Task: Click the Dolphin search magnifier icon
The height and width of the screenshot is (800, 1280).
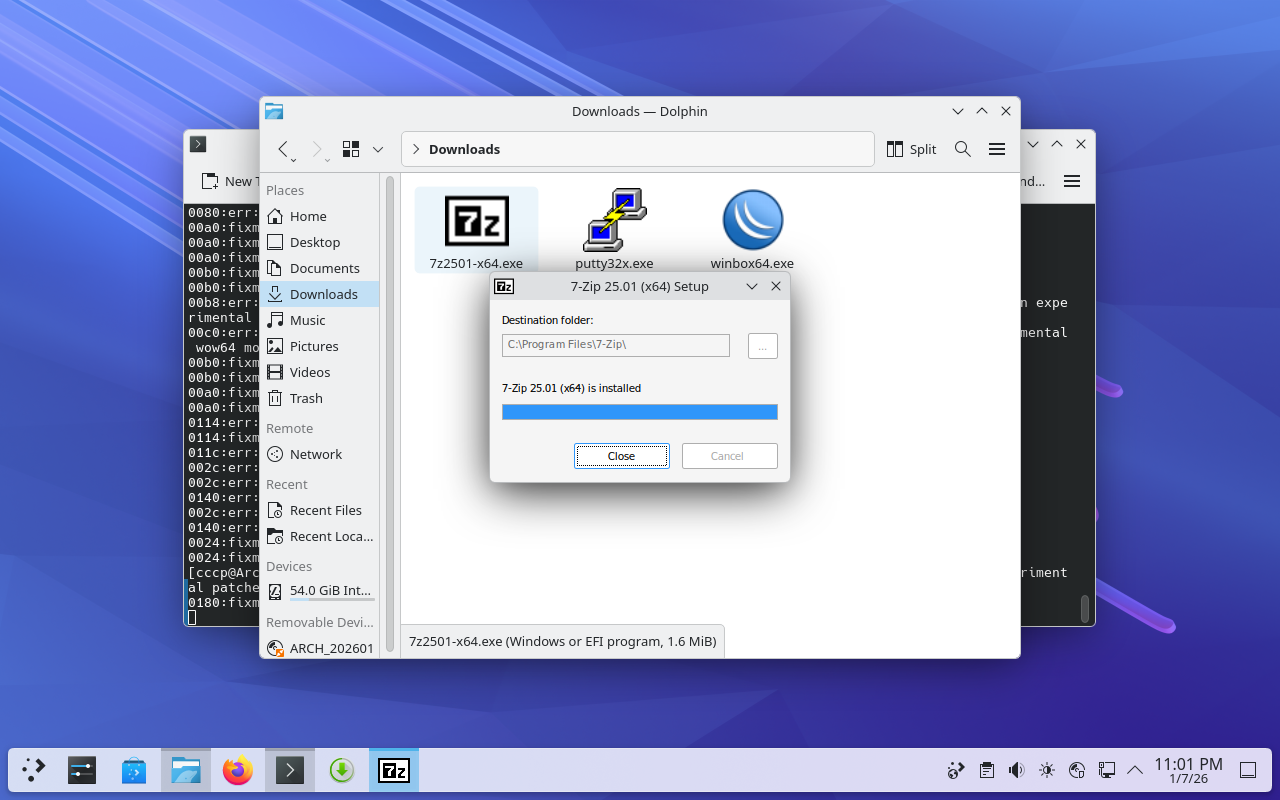Action: (x=962, y=149)
